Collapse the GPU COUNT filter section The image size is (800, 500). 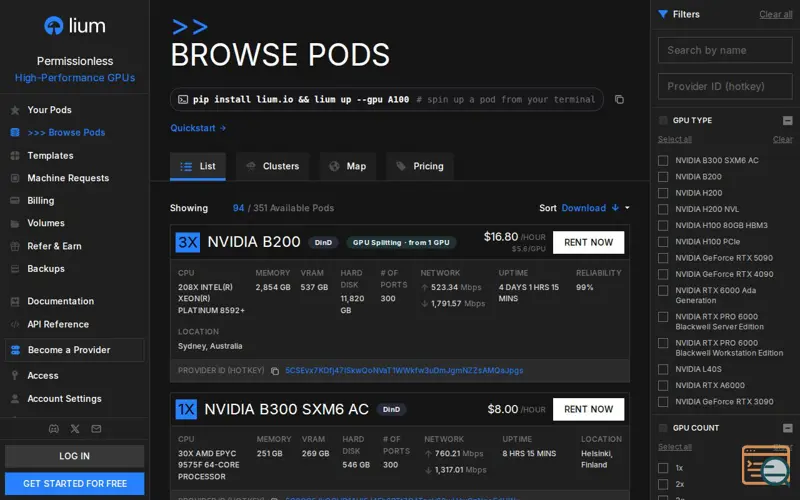[788, 428]
